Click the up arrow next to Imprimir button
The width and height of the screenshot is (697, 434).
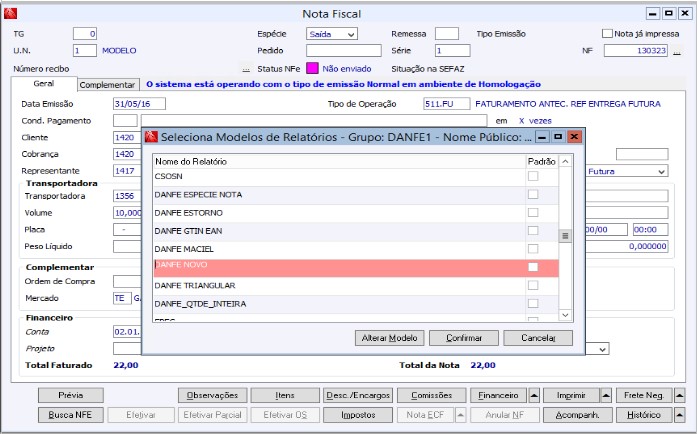[606, 395]
